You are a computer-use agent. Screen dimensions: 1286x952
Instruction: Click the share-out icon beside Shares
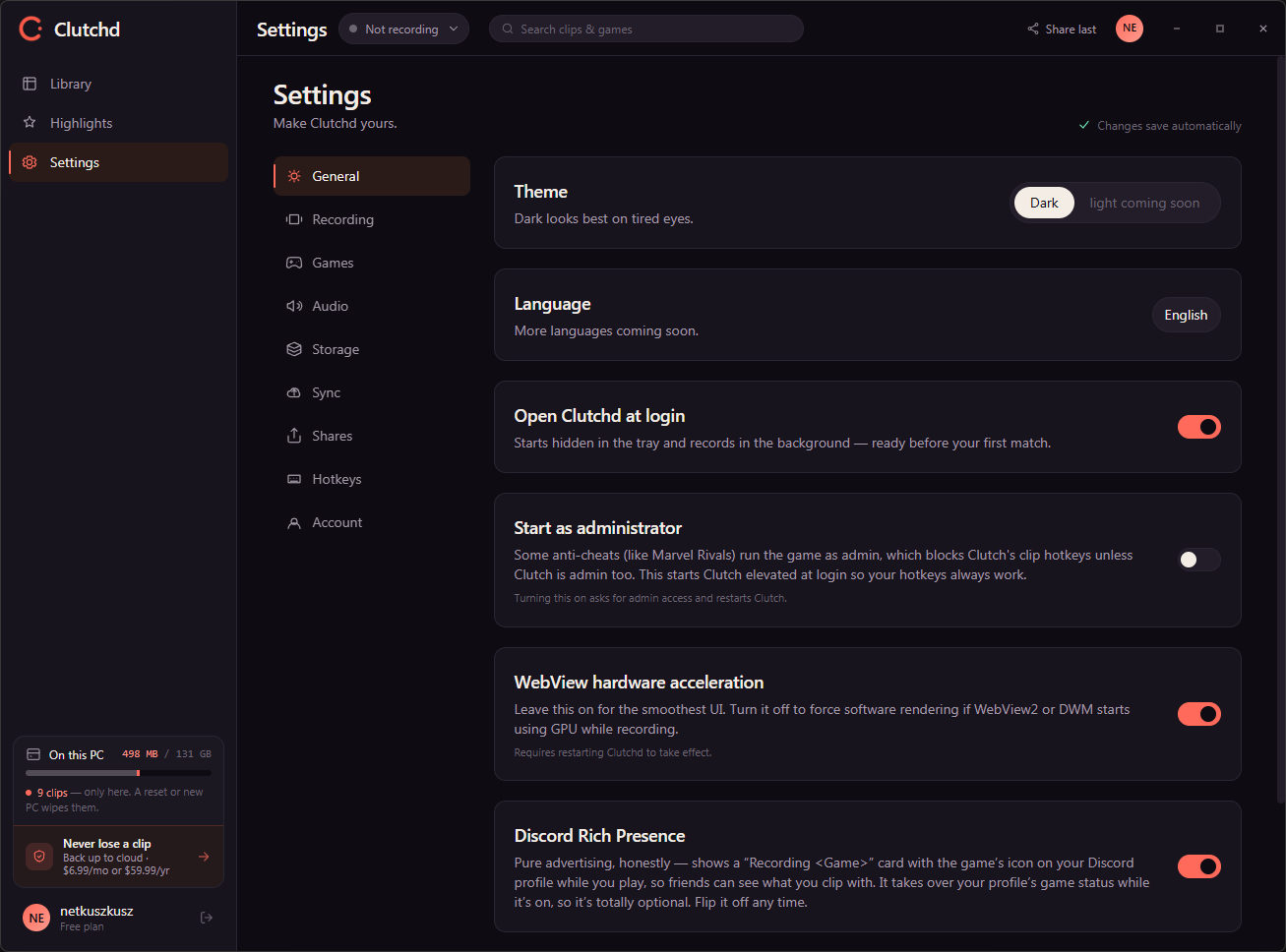(294, 436)
